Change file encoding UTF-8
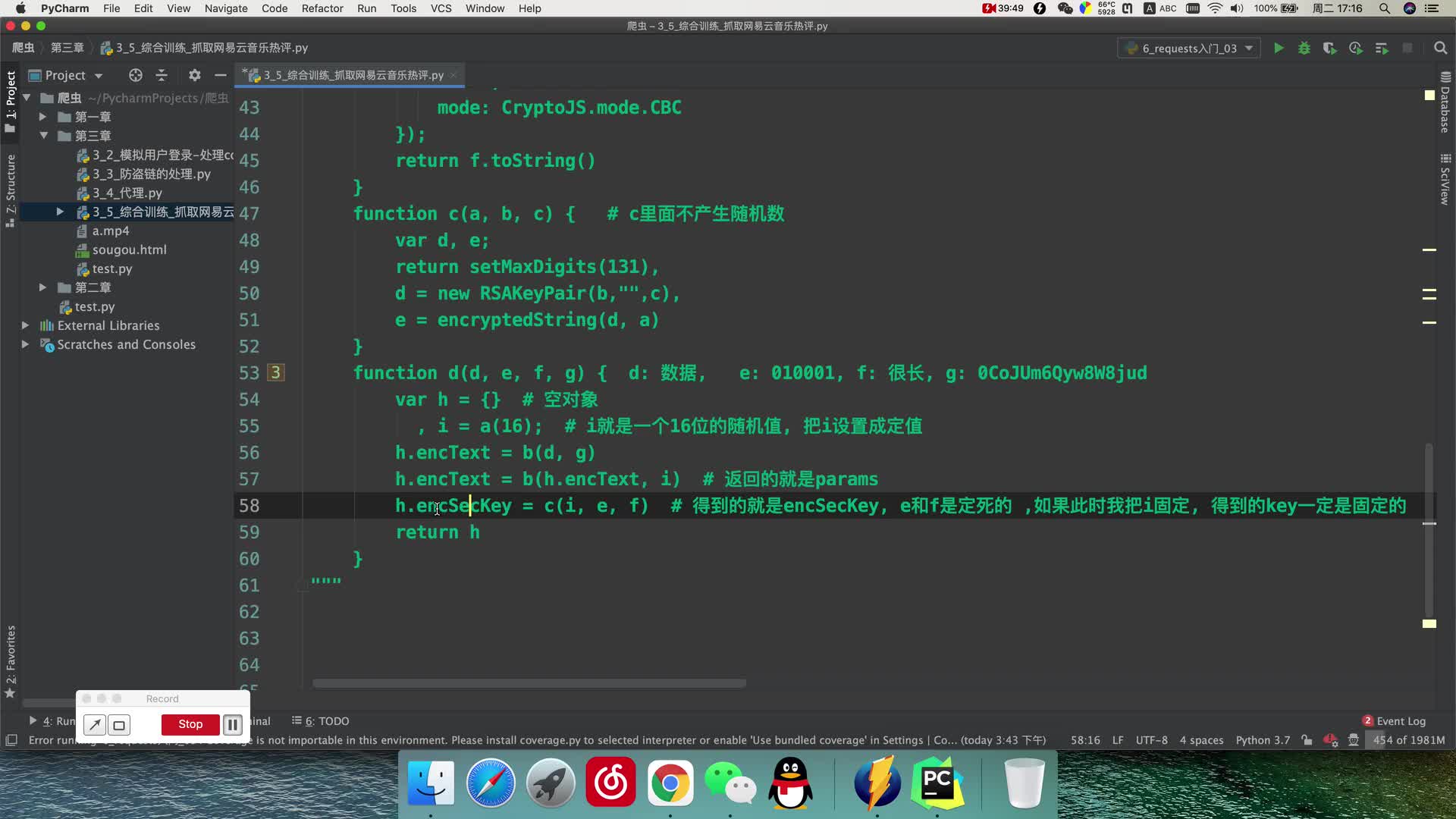The width and height of the screenshot is (1456, 819). (x=1151, y=740)
